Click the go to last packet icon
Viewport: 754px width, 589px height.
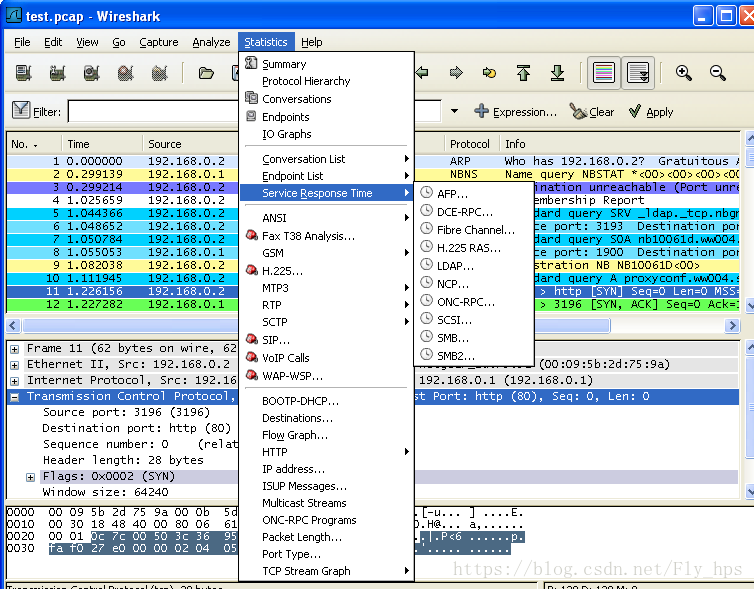click(x=557, y=73)
